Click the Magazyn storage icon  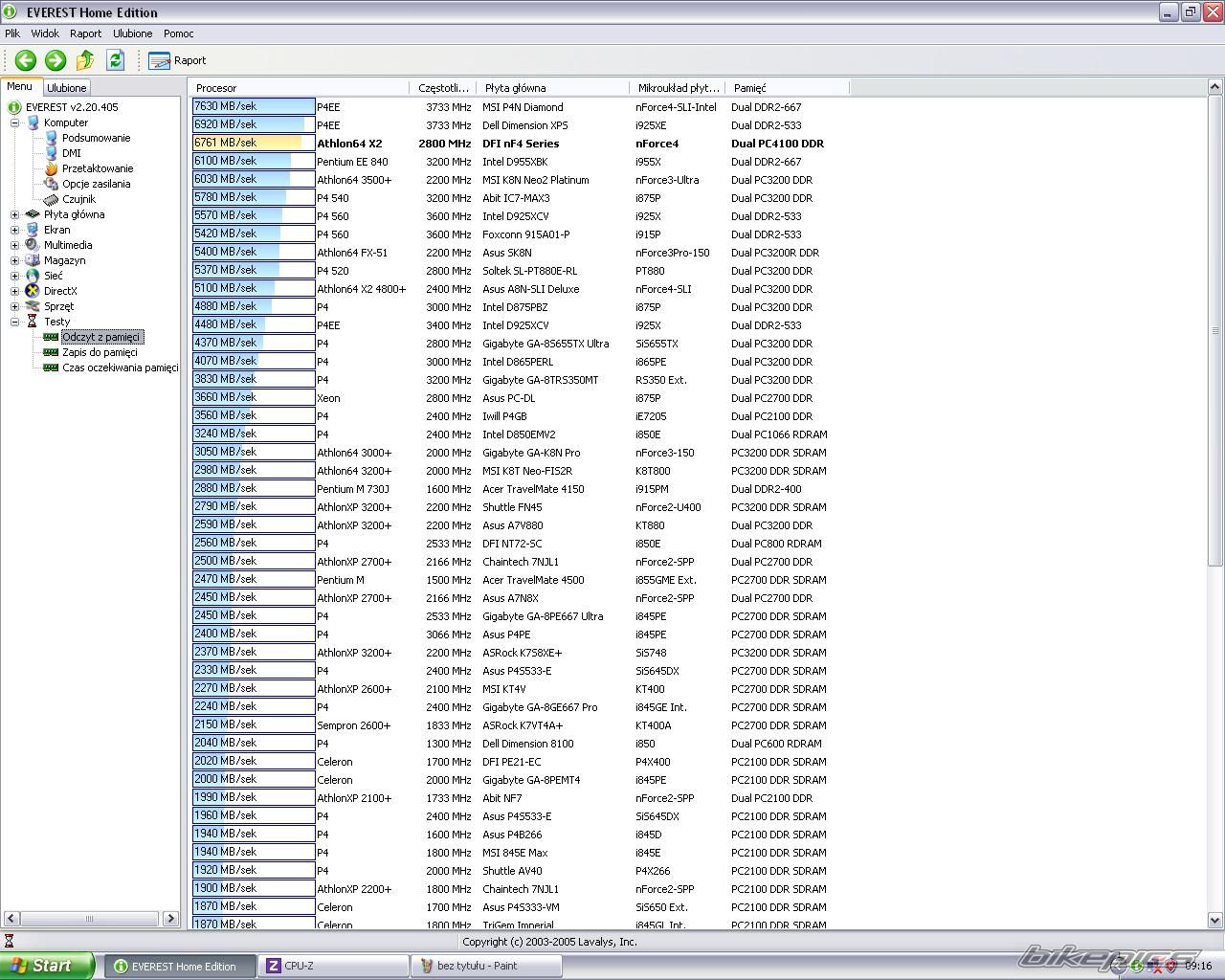[x=33, y=260]
